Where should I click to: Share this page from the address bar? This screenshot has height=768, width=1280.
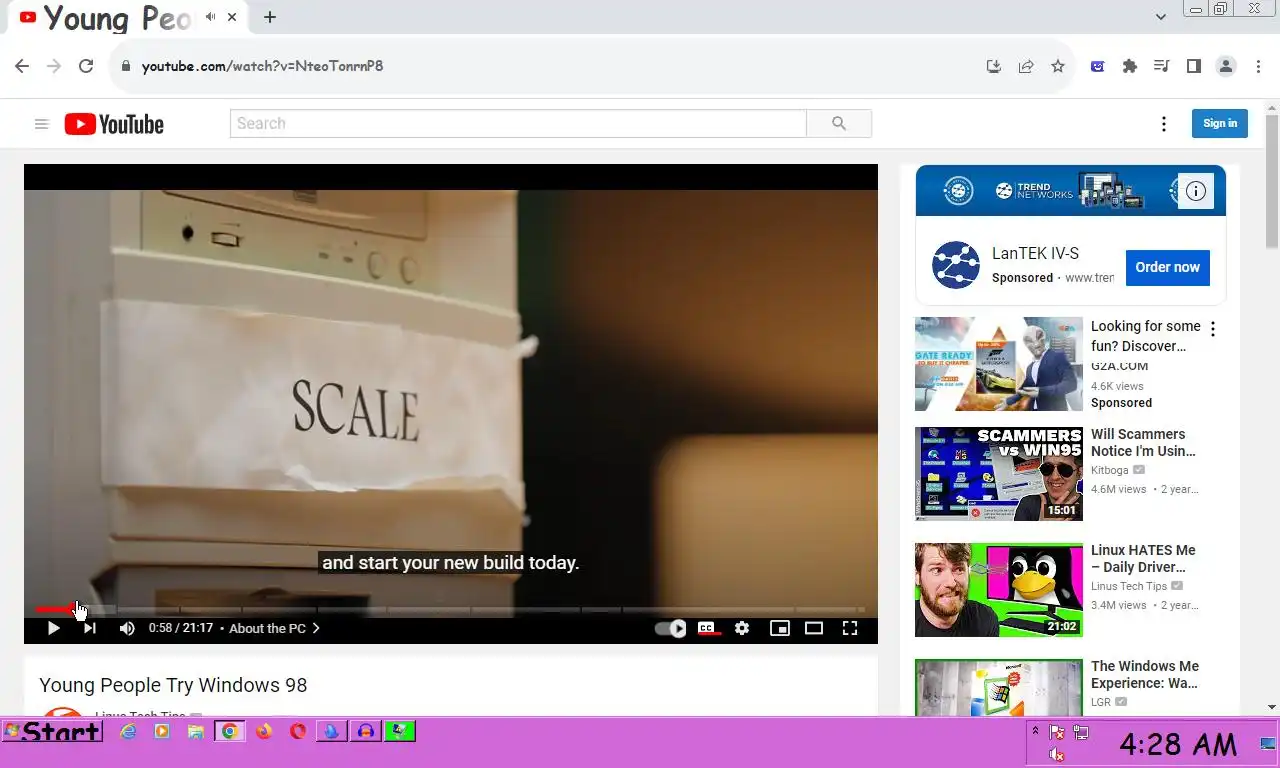1026,66
